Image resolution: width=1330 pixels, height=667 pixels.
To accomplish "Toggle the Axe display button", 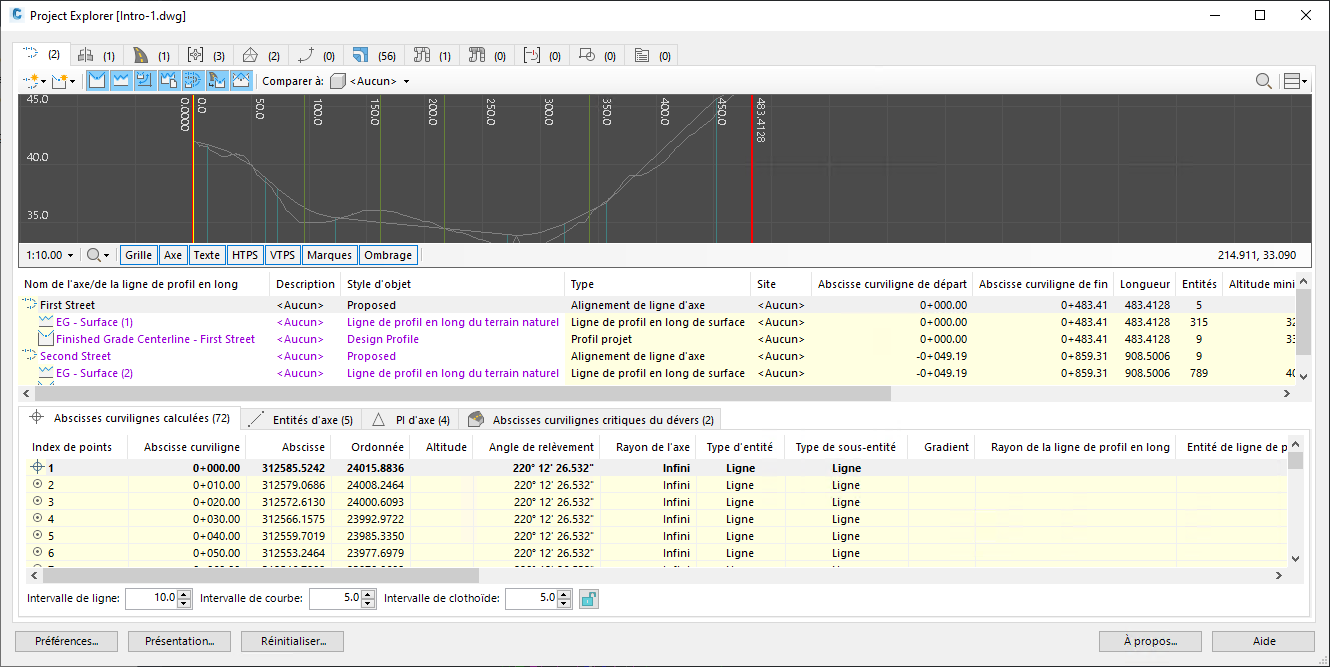I will tap(173, 255).
